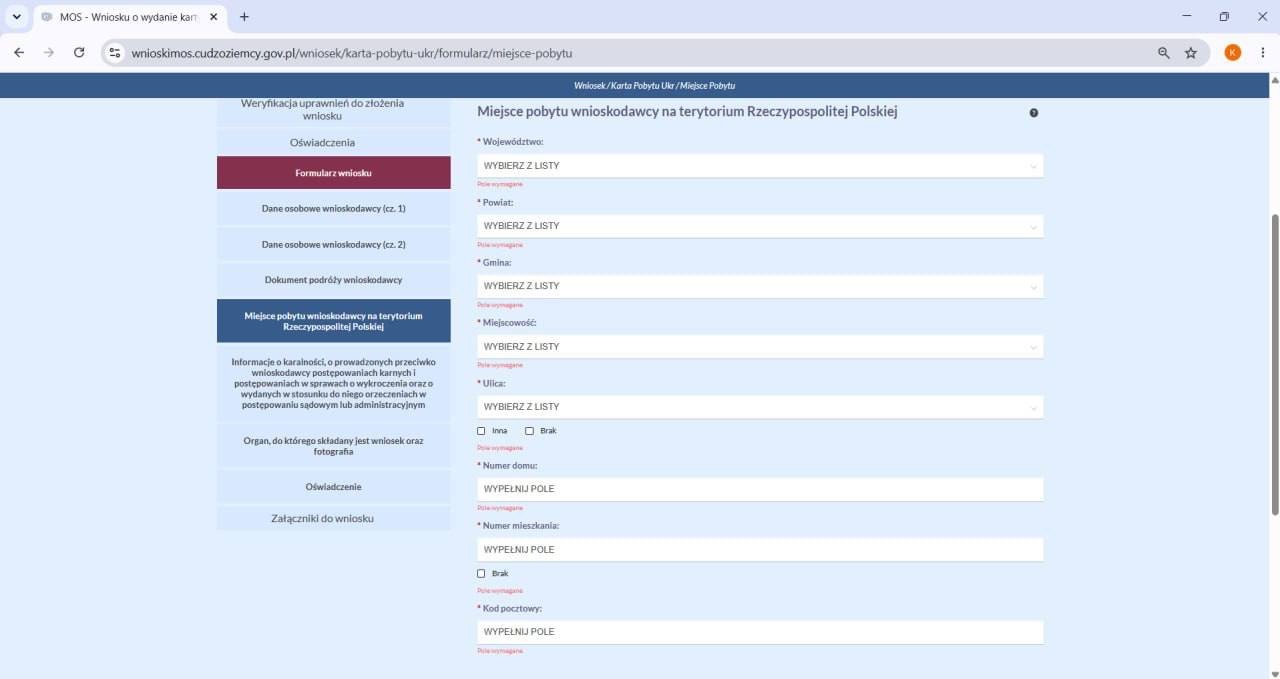Select Weryfikacja uprawnień do złożenia wniosku

[x=334, y=110]
